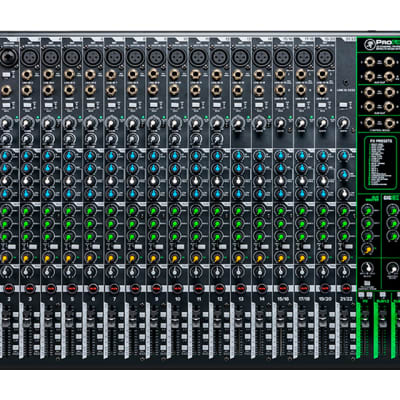Toggle the low-cut switch on channel 6
Screen dimensions: 400x400
tap(90, 106)
